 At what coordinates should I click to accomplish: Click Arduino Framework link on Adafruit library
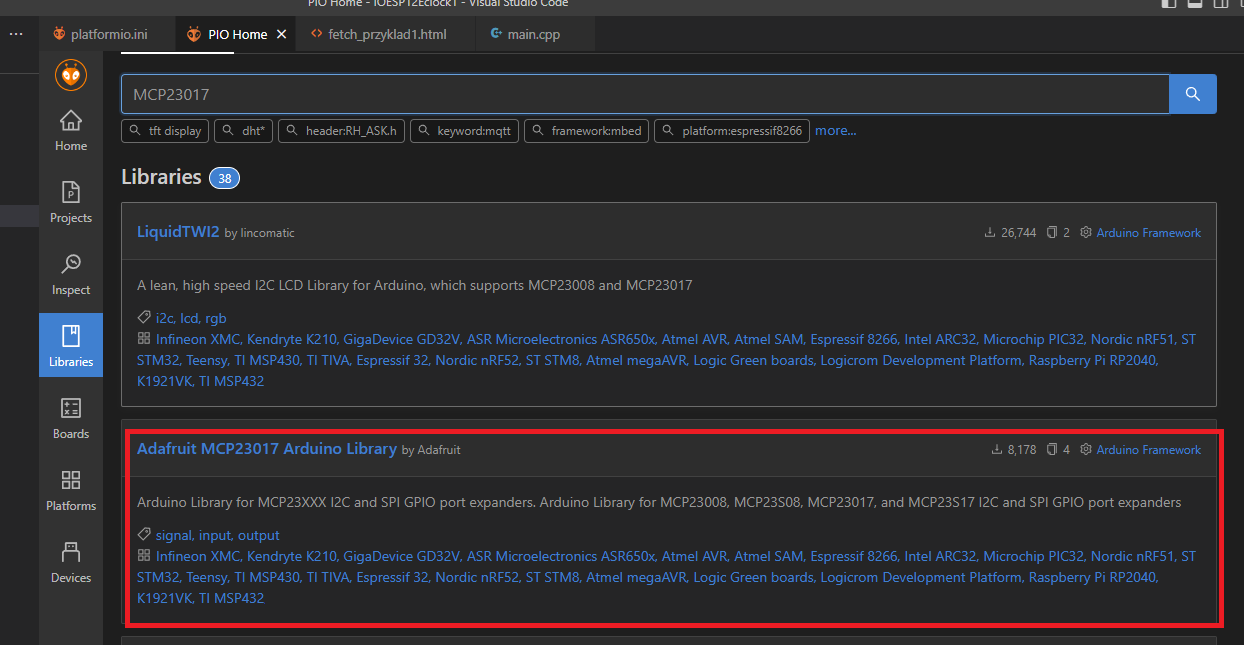(1149, 450)
